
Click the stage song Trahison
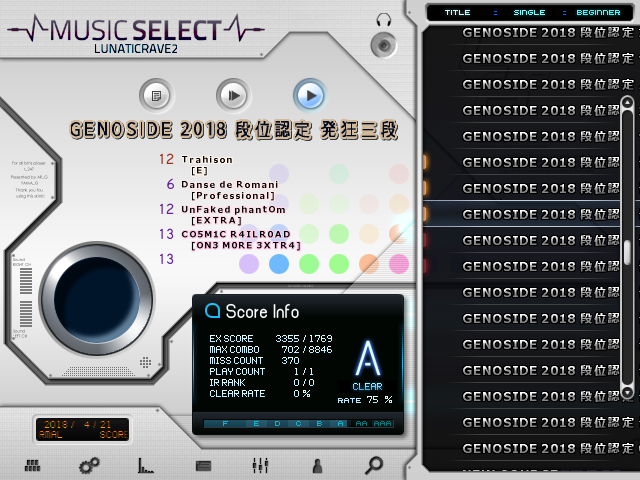pyautogui.click(x=207, y=160)
